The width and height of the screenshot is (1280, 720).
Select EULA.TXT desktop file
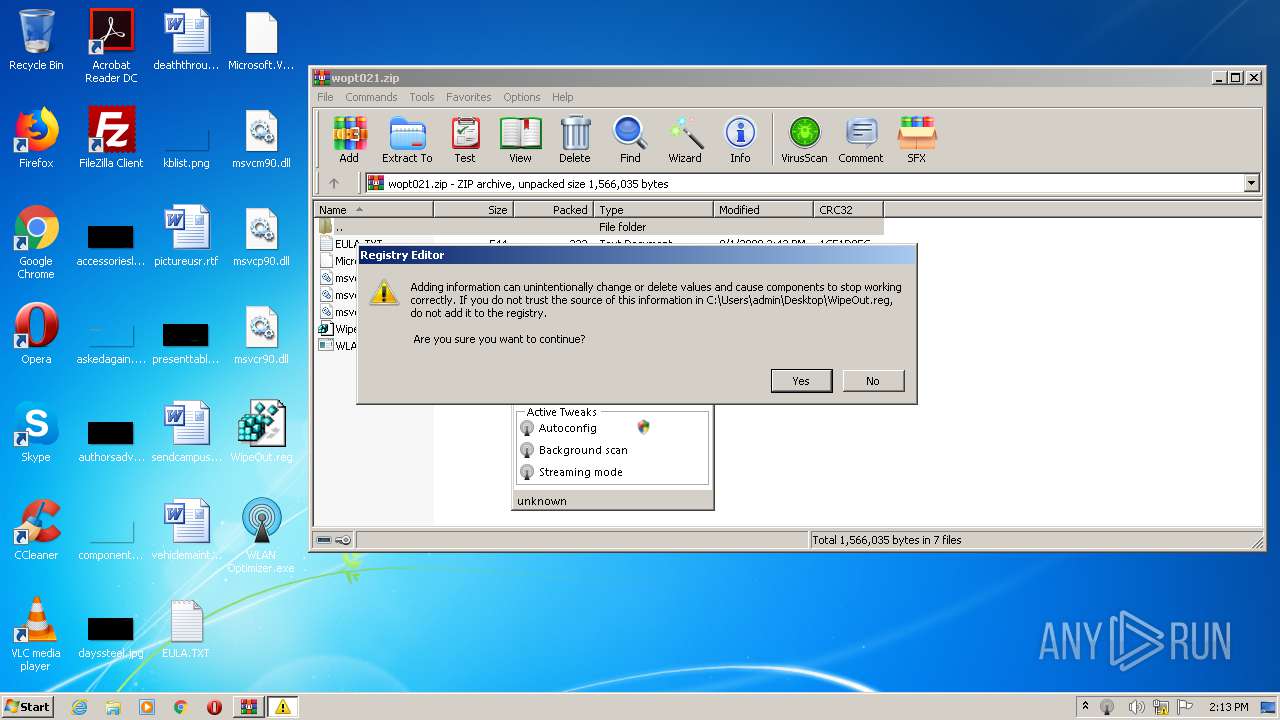pyautogui.click(x=186, y=628)
